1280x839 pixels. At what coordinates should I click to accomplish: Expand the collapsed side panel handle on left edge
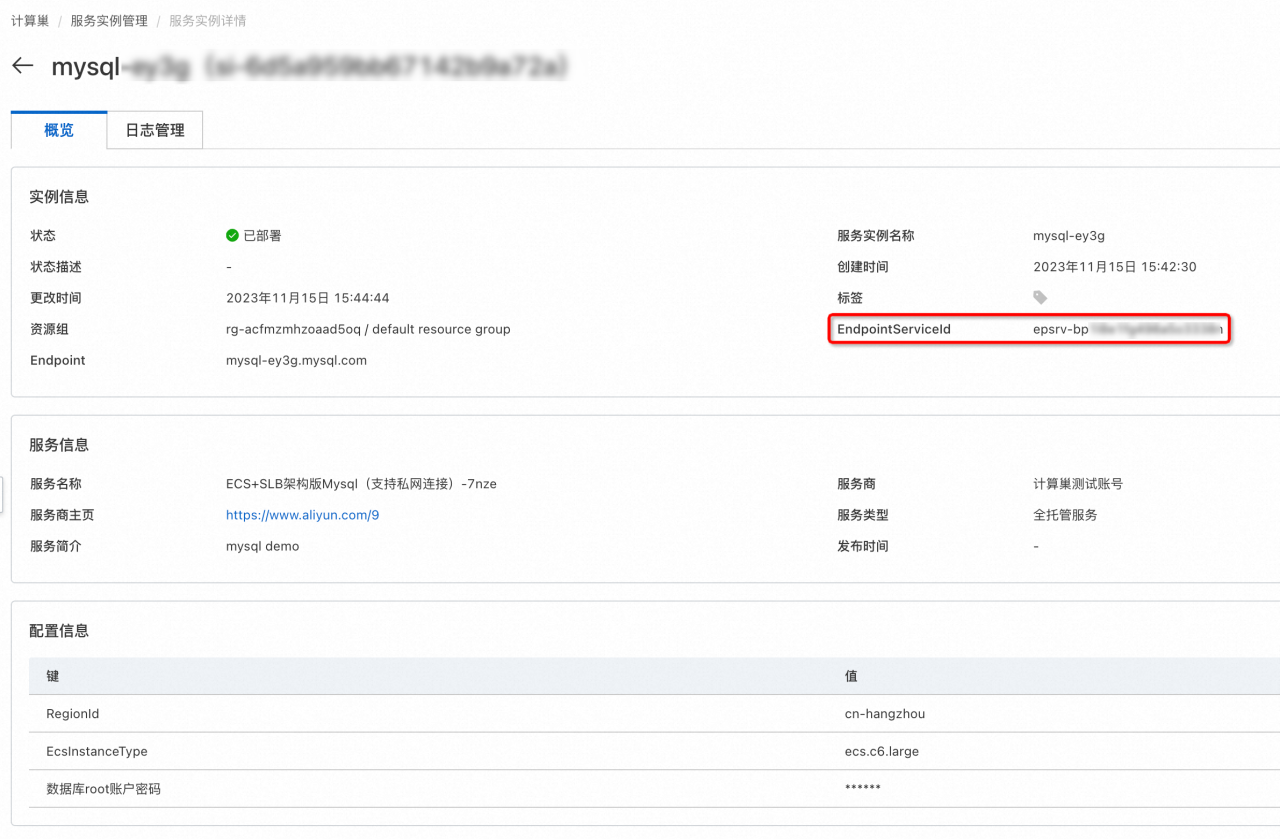click(x=2, y=494)
